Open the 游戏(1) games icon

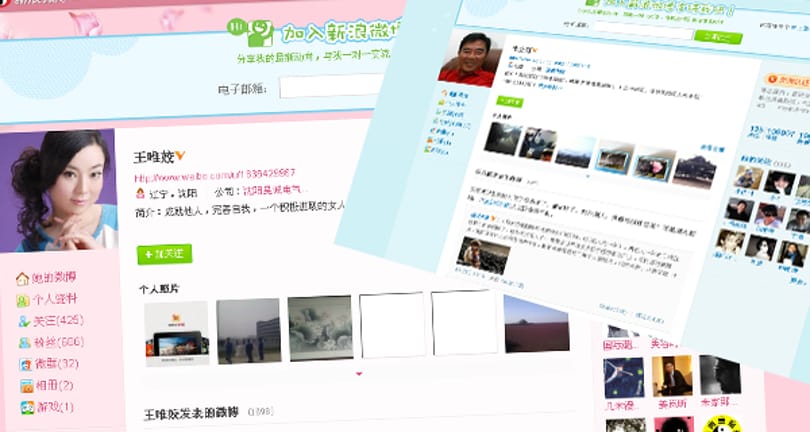point(27,407)
